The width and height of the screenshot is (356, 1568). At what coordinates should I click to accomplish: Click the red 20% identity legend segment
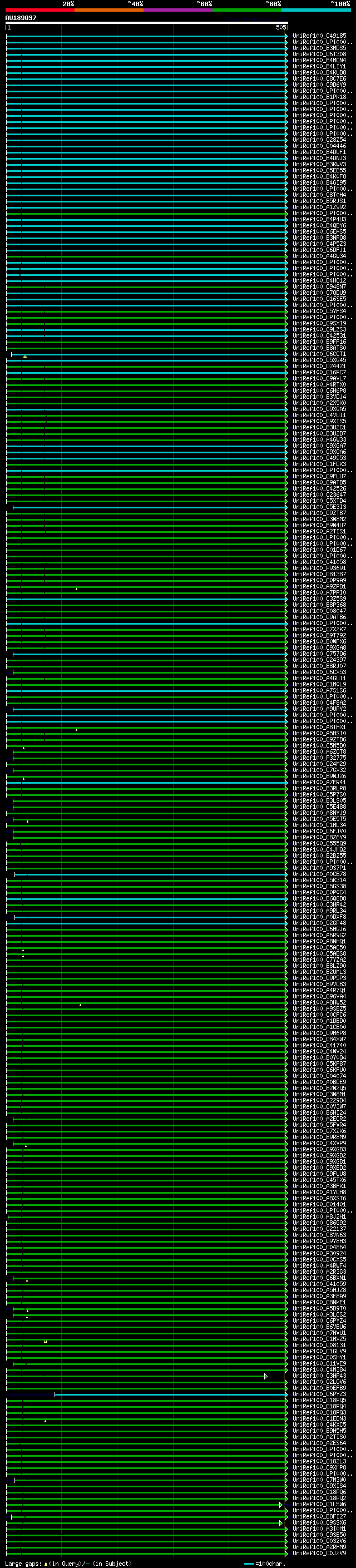tap(39, 10)
